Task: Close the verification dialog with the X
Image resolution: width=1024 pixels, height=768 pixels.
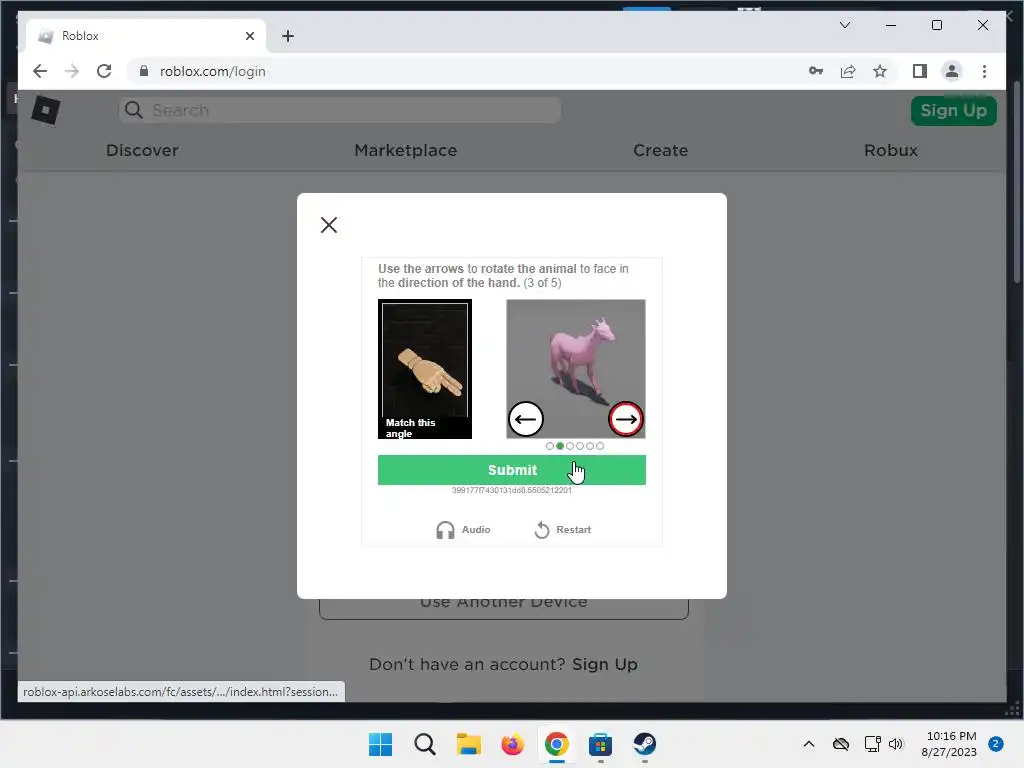Action: tap(329, 225)
